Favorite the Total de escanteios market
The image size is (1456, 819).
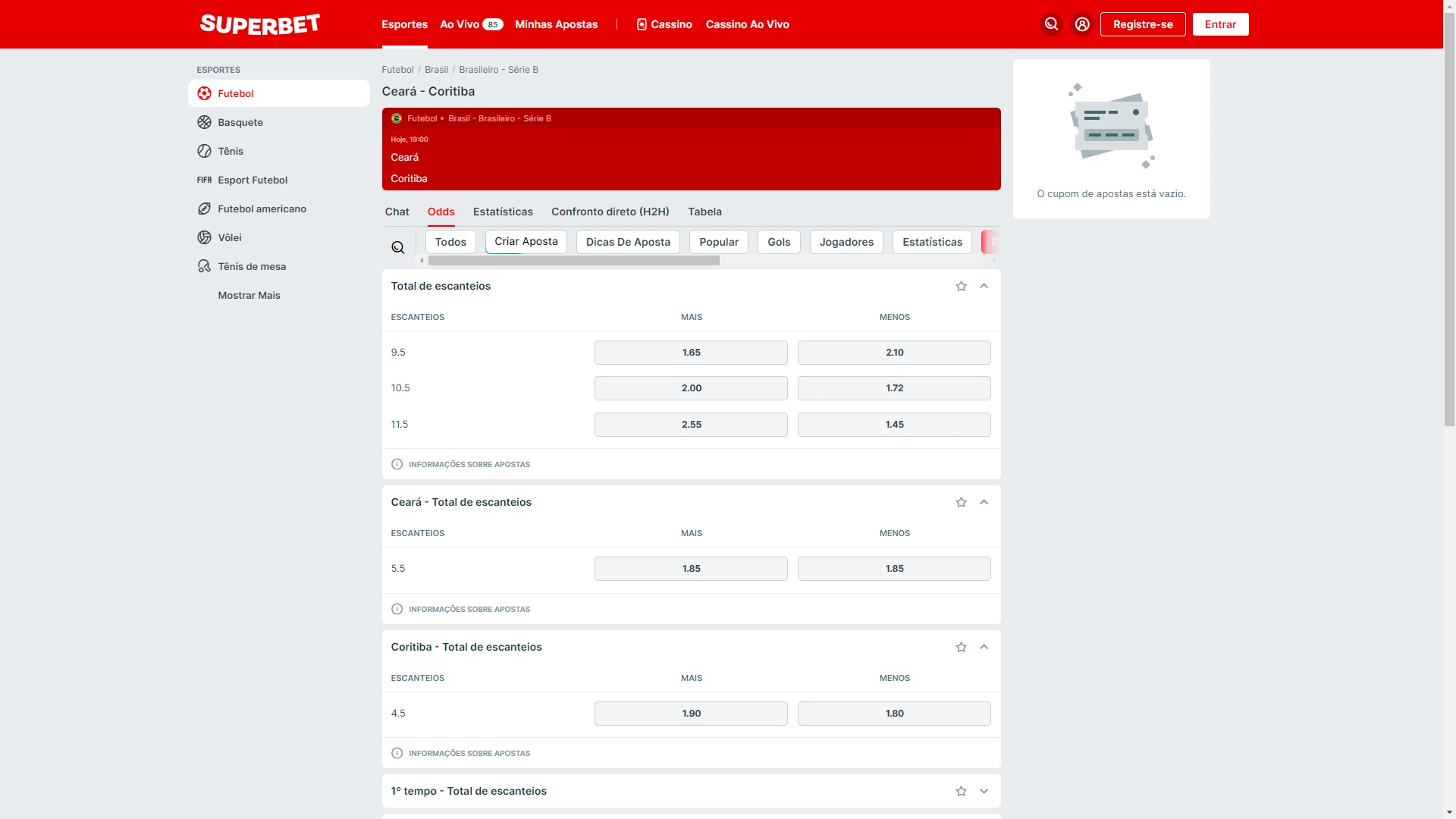tap(961, 286)
